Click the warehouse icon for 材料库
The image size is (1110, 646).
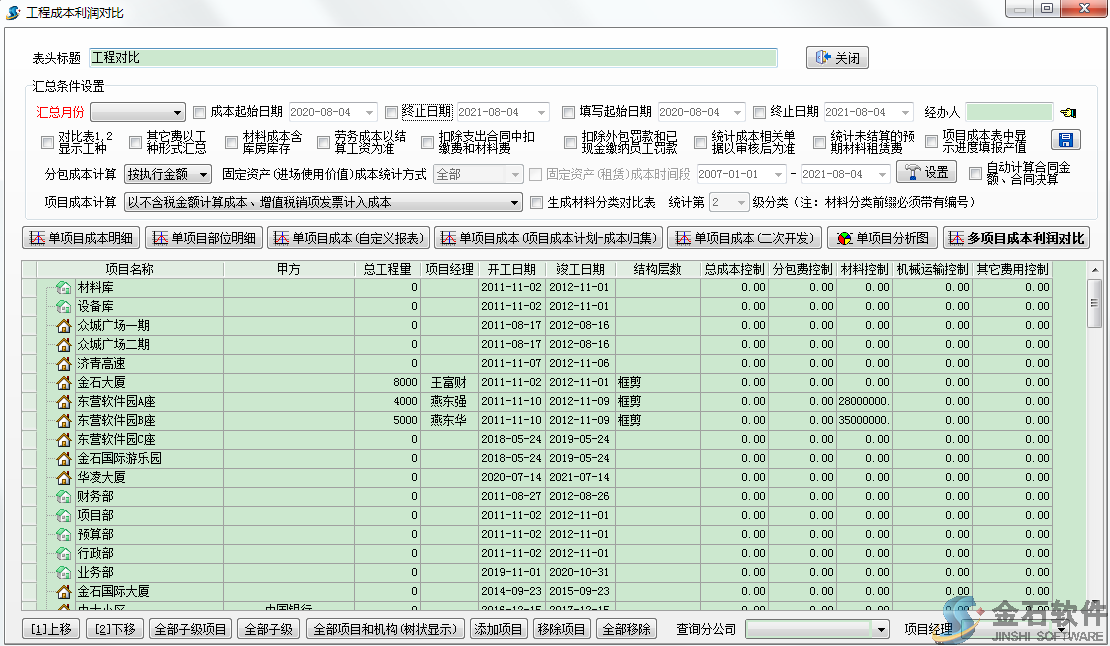[x=64, y=287]
